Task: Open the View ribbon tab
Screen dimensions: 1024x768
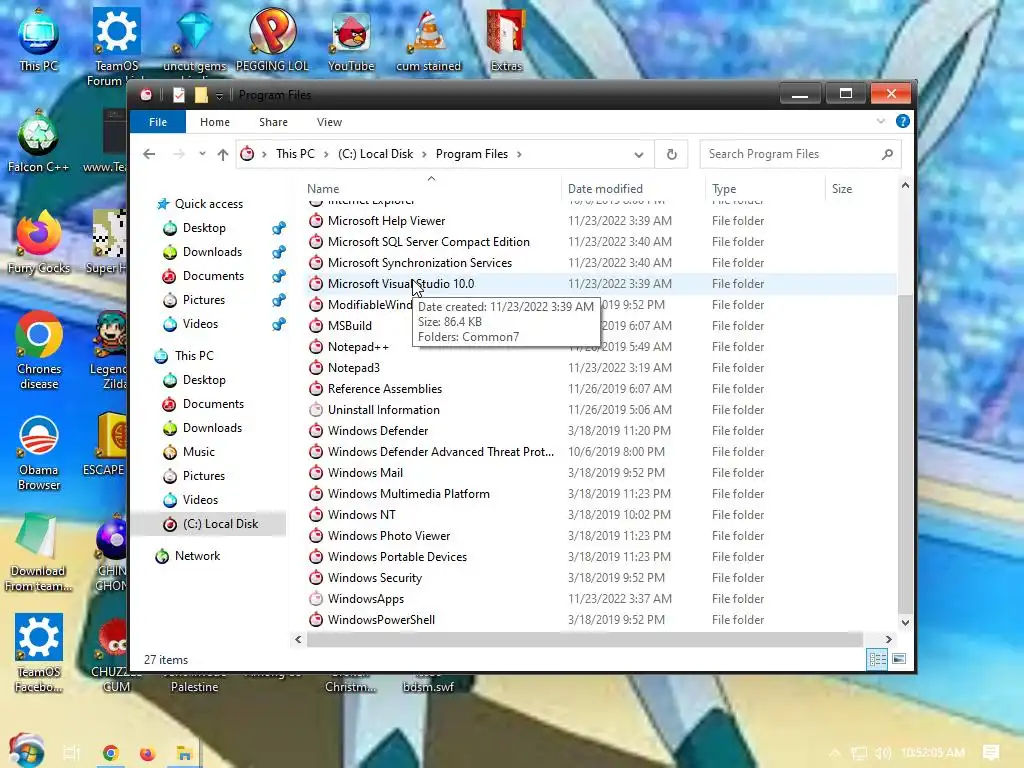Action: (329, 122)
